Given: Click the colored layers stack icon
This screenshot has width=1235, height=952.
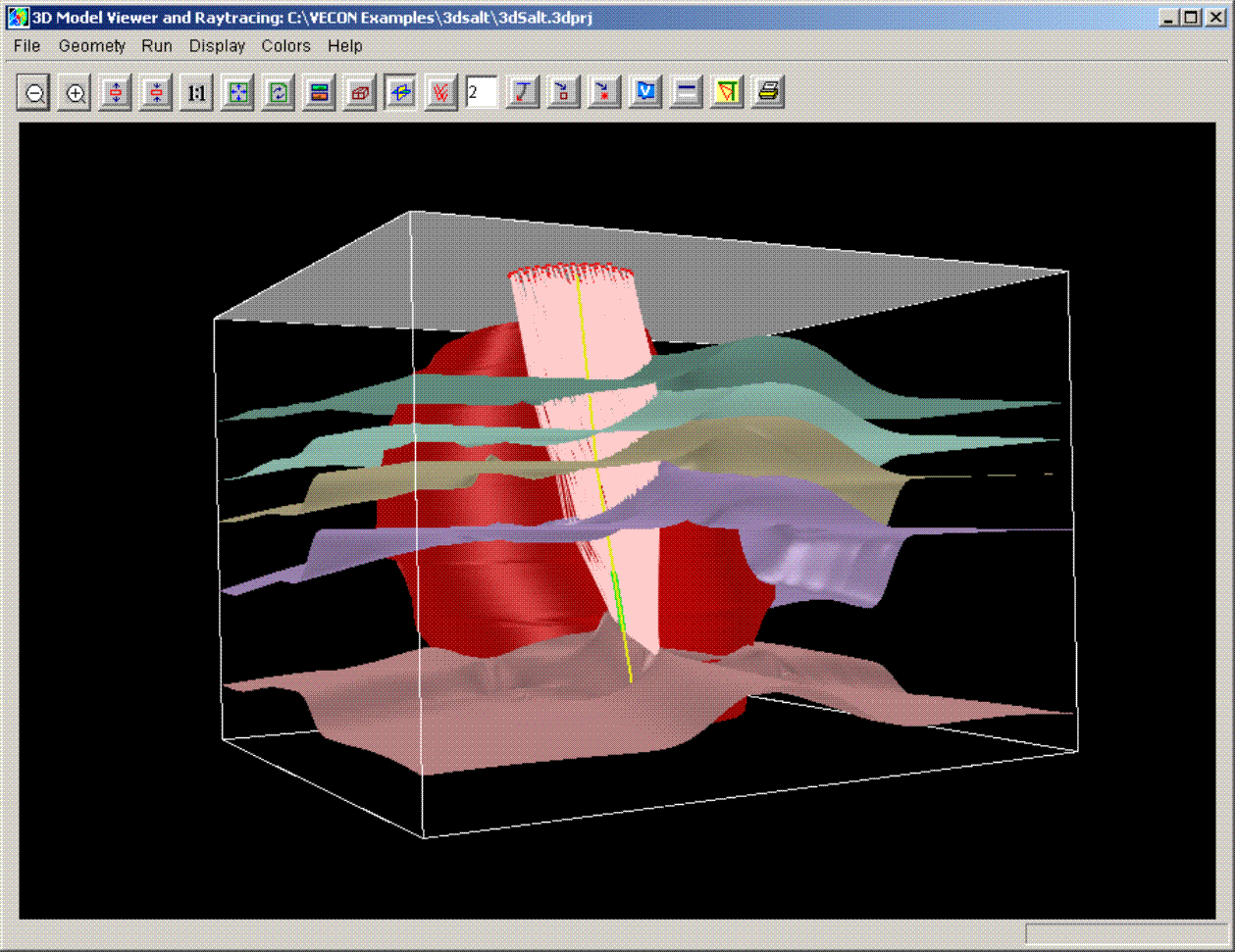Looking at the screenshot, I should 320,93.
